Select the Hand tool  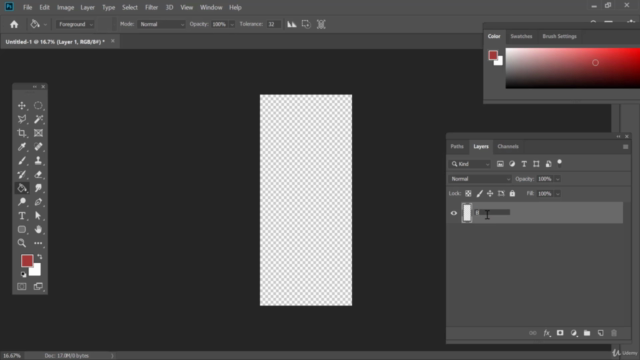[38, 229]
